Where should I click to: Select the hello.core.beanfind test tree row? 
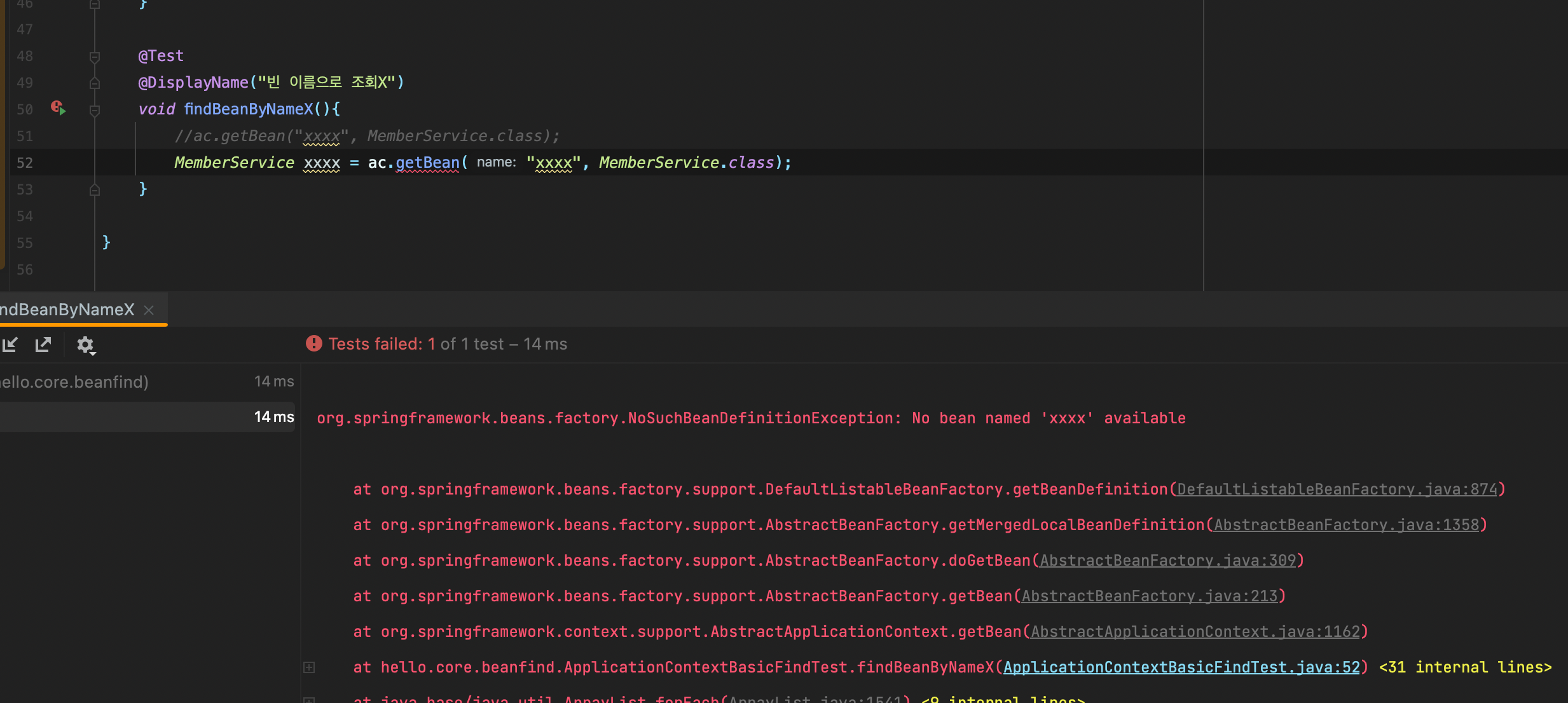coord(148,381)
